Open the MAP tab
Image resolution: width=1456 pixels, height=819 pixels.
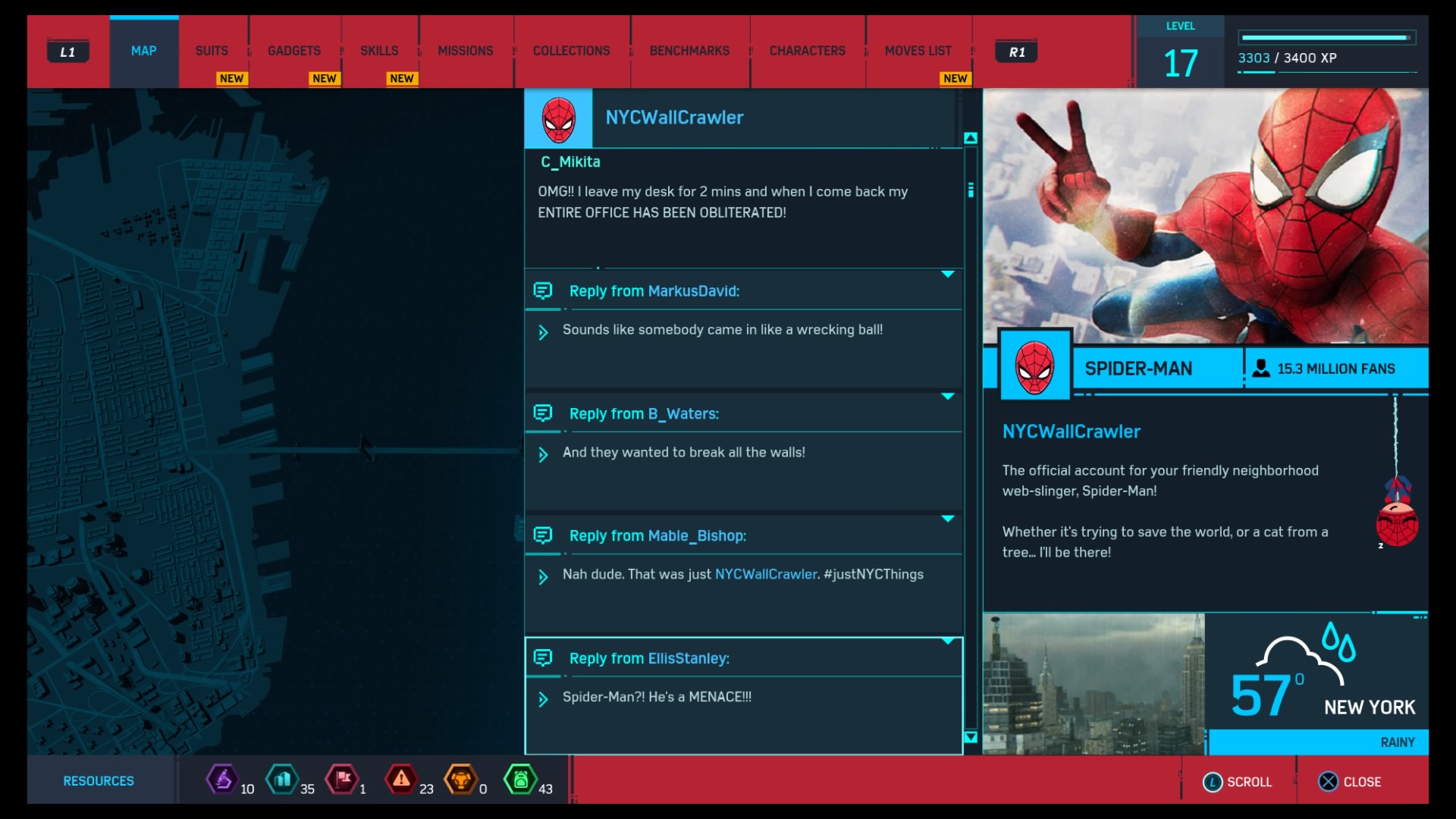144,51
